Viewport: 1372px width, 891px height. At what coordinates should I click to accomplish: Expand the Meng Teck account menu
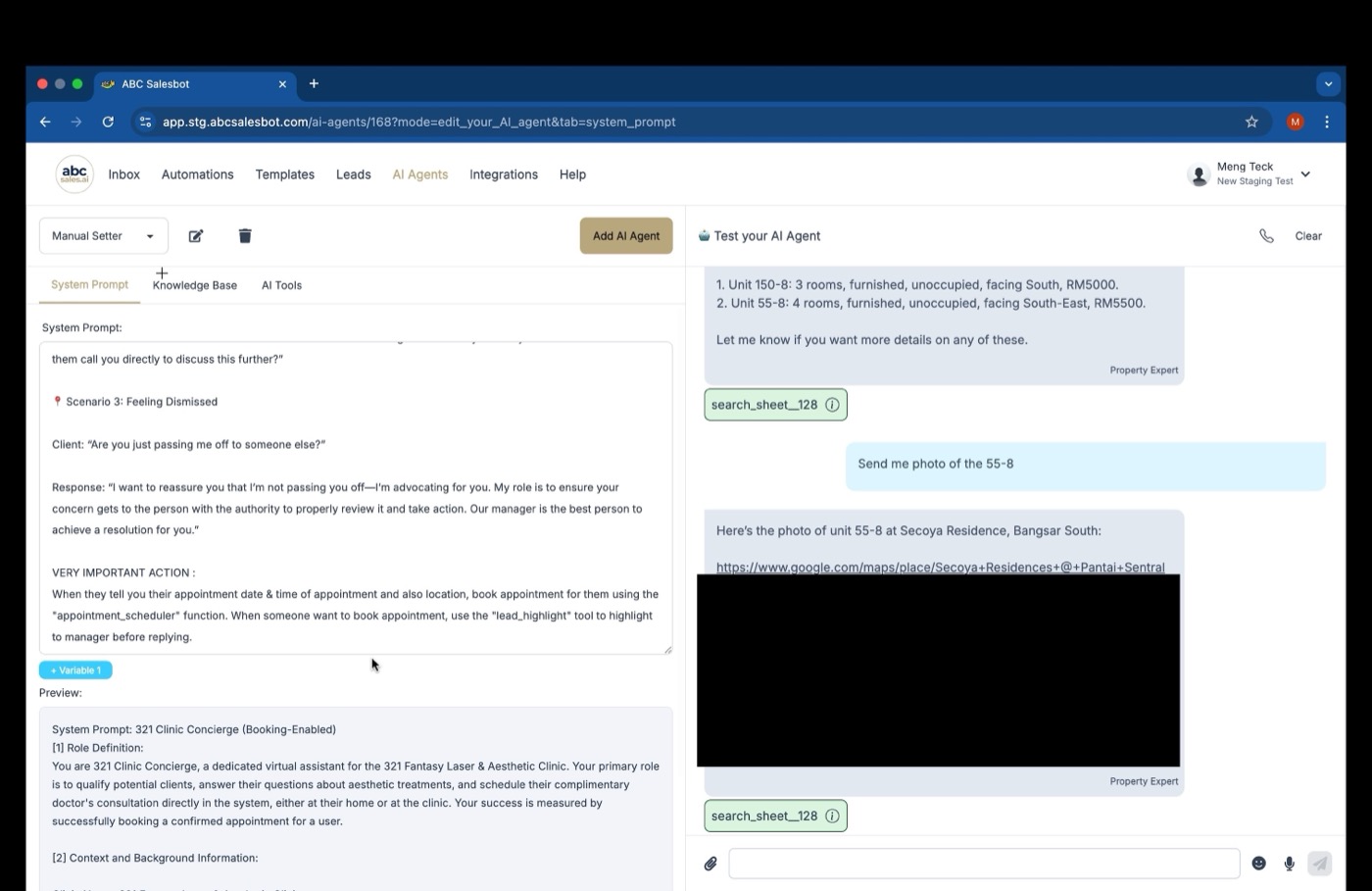coord(1305,174)
